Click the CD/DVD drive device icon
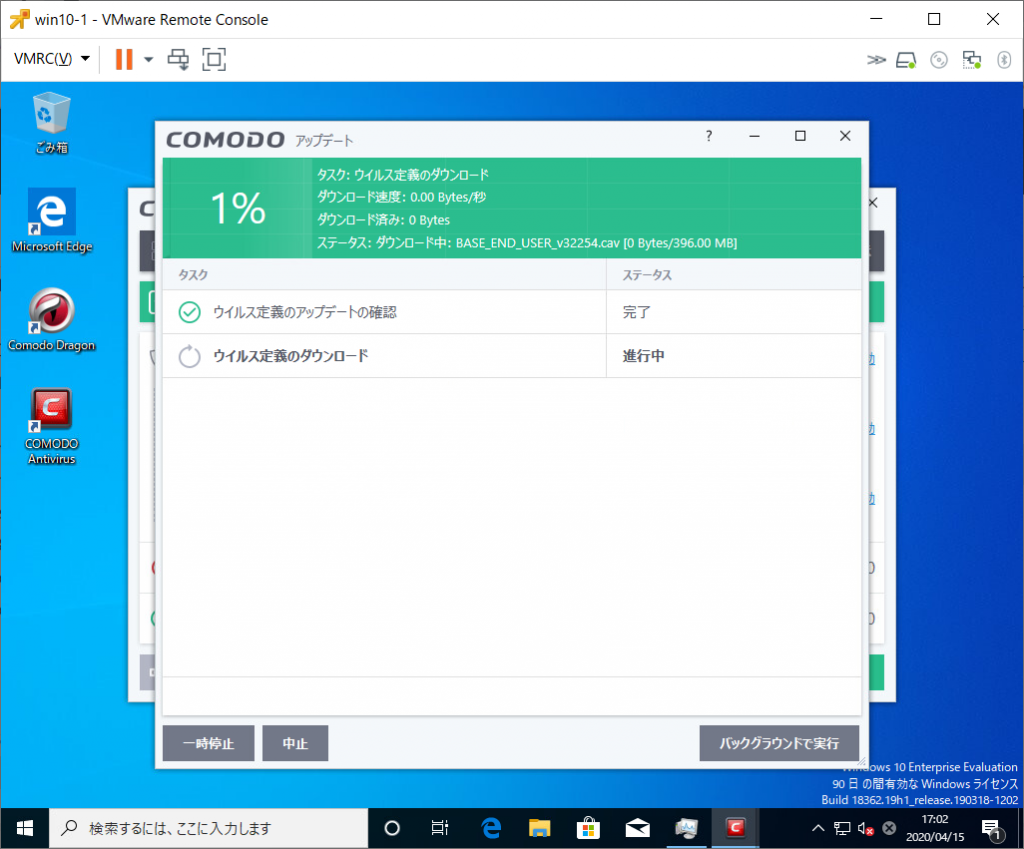This screenshot has width=1024, height=849. pos(938,60)
